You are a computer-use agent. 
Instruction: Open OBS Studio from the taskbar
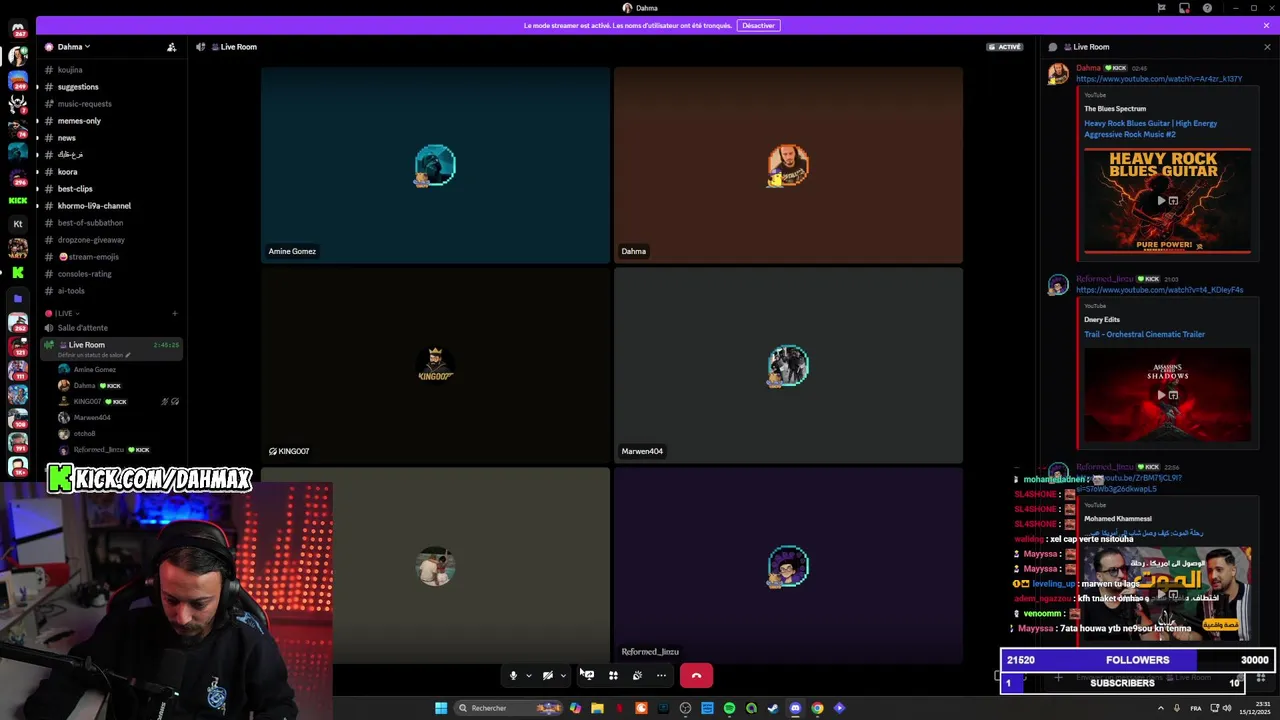point(685,708)
